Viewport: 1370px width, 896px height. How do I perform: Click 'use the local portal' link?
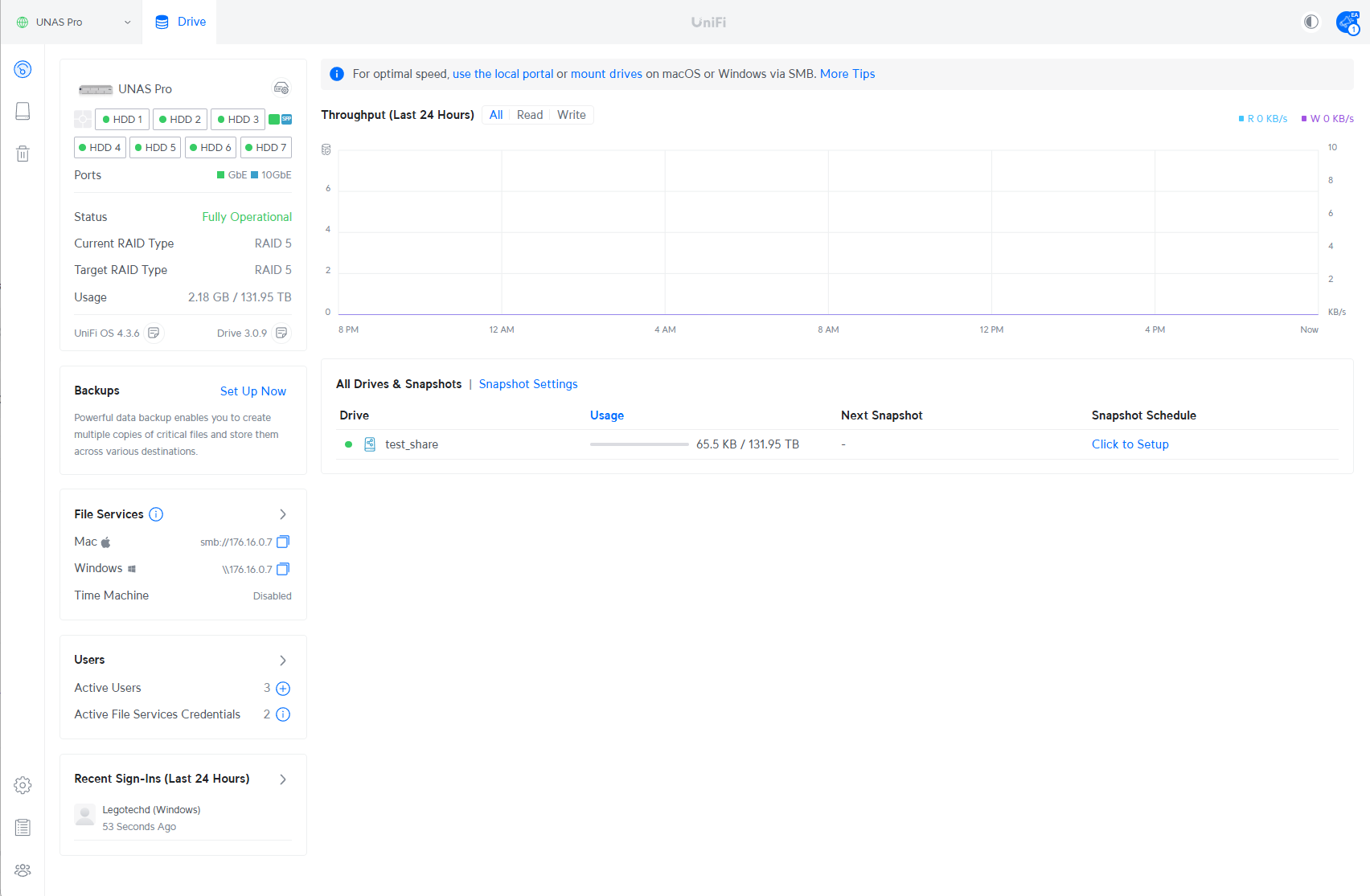(x=503, y=74)
